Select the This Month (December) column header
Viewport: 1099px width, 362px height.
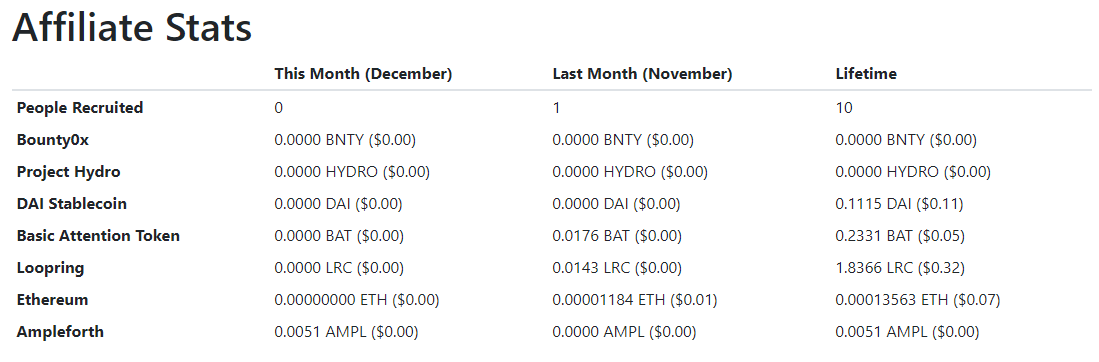click(x=363, y=74)
